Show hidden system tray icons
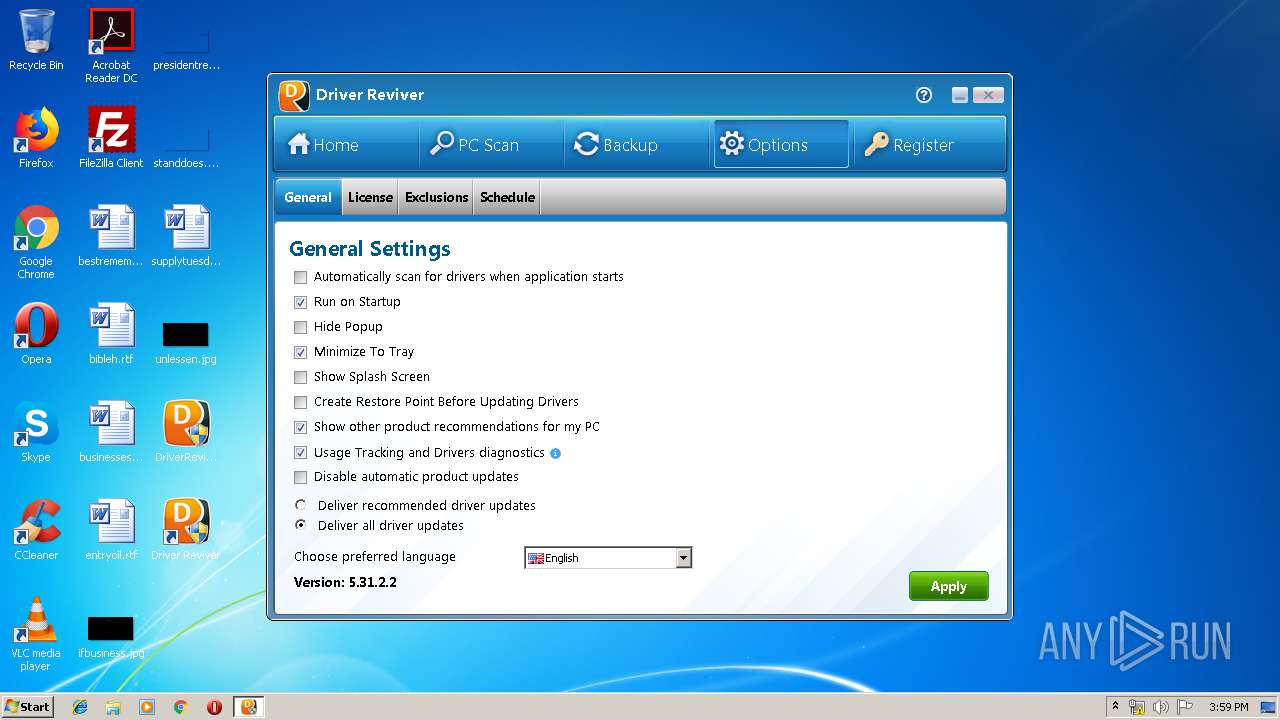The width and height of the screenshot is (1280, 720). [x=1115, y=707]
